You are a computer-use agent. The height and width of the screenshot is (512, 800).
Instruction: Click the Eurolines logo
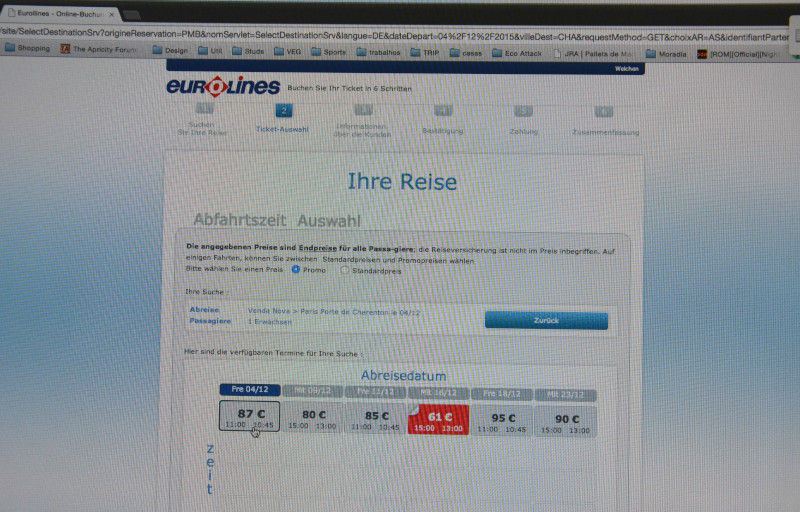point(223,86)
